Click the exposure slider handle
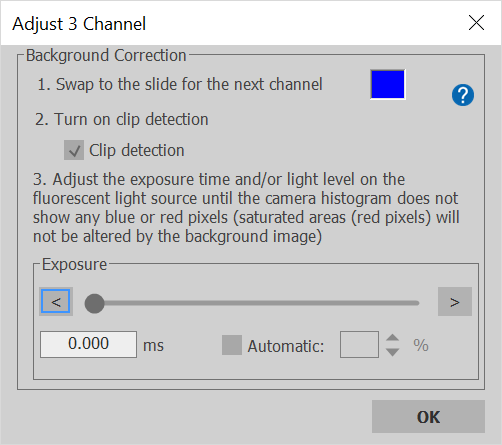502x445 pixels. point(94,303)
